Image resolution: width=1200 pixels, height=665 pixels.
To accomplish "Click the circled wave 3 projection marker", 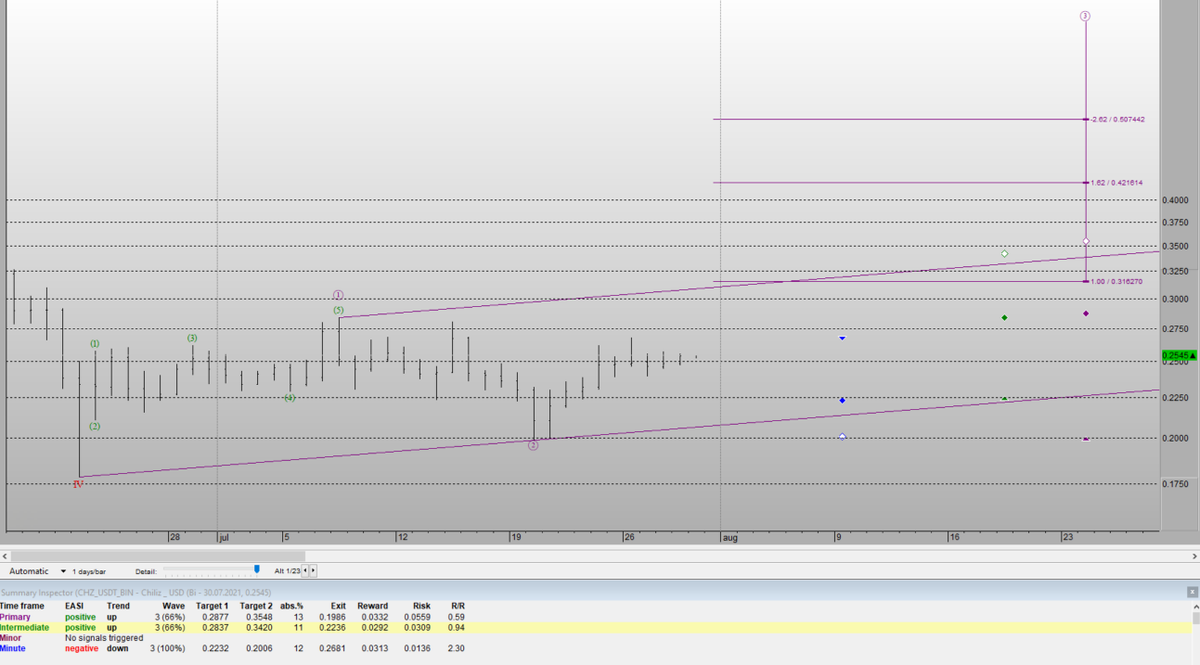I will 1085,16.
